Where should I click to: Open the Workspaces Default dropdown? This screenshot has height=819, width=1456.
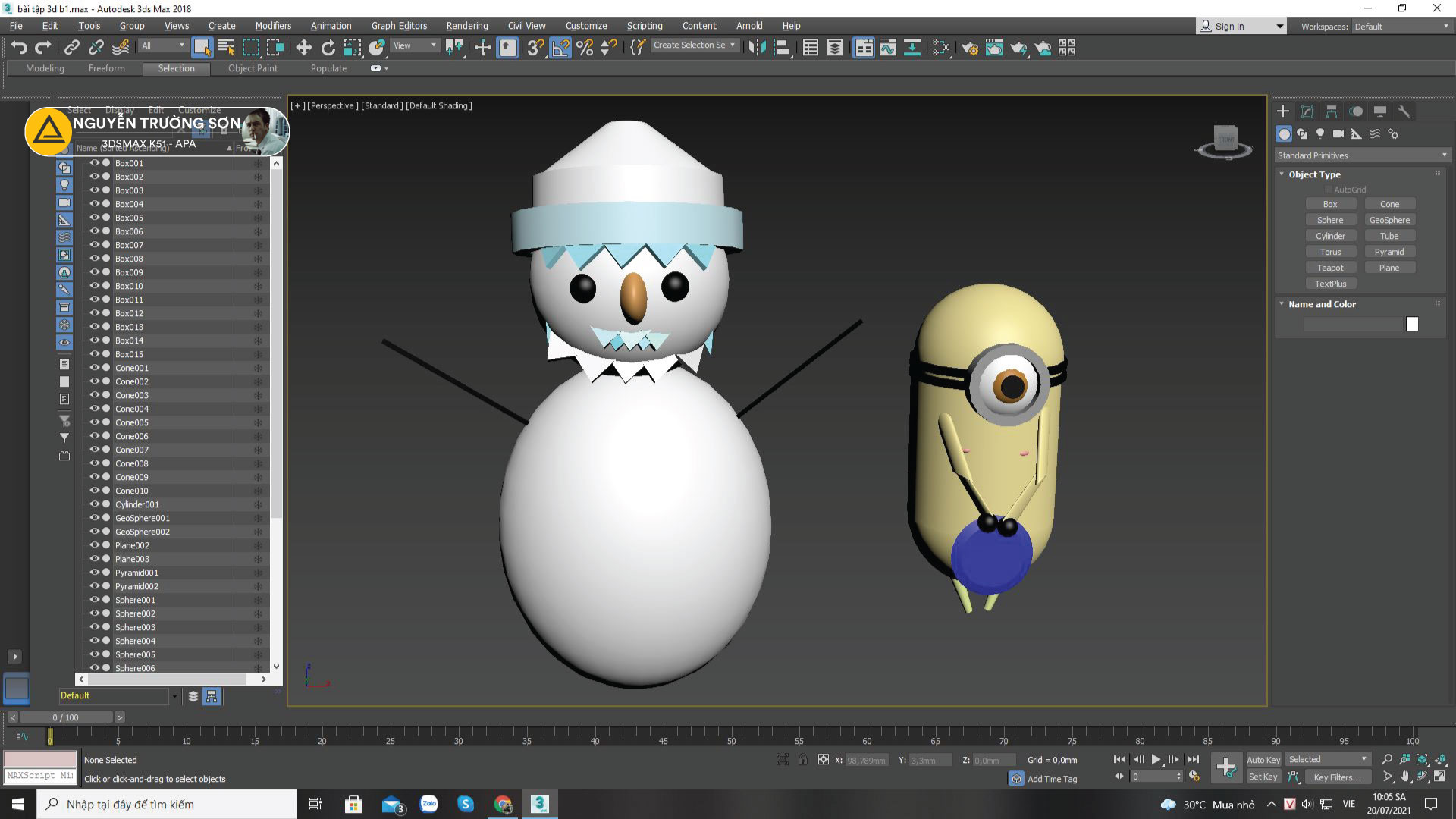(1401, 27)
